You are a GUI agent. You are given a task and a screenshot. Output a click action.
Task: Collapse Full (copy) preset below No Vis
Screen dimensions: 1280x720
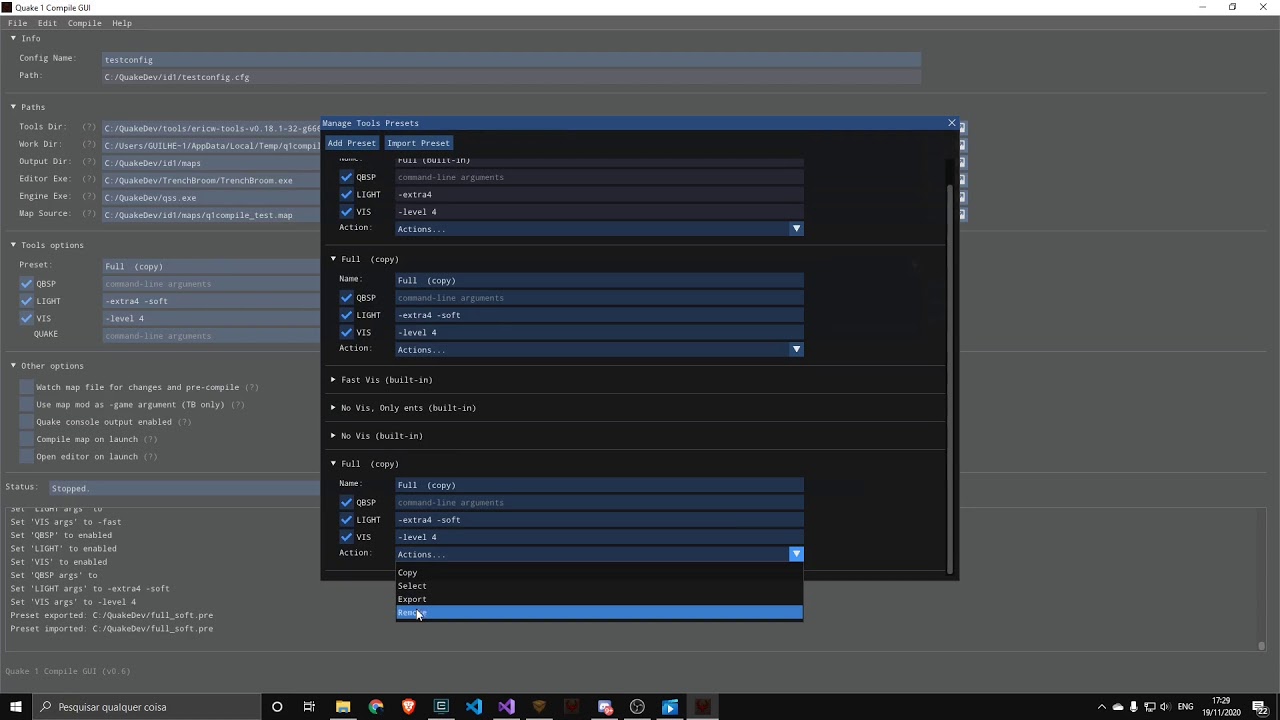[x=334, y=464]
